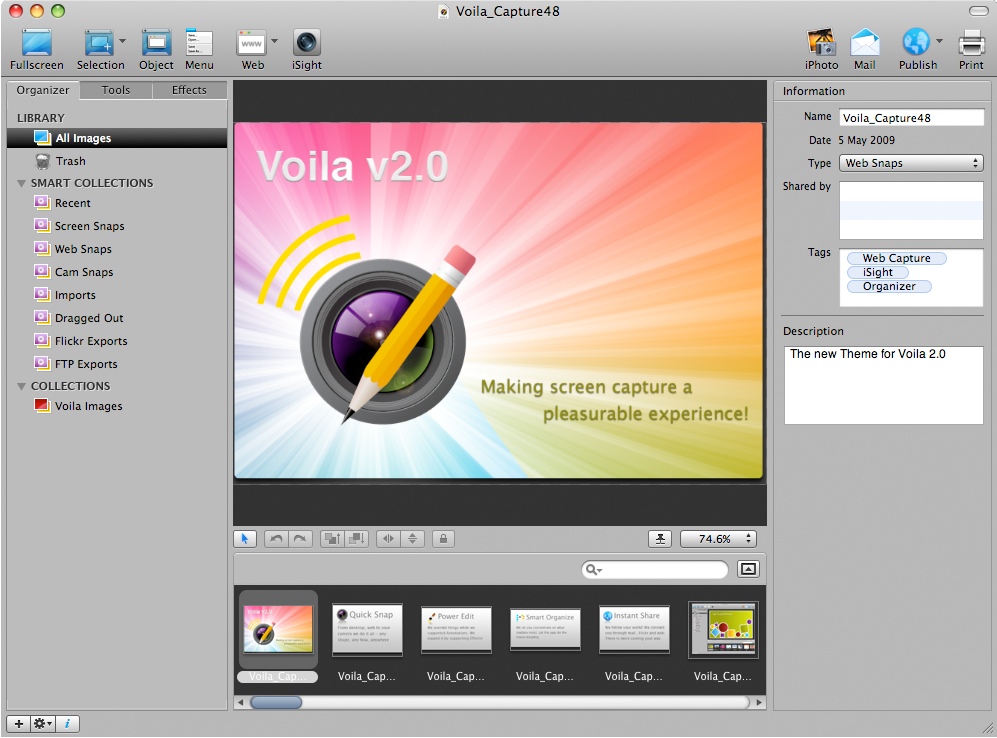Click the thumbnail strip scrollbar handle
The image size is (997, 738).
click(x=276, y=702)
